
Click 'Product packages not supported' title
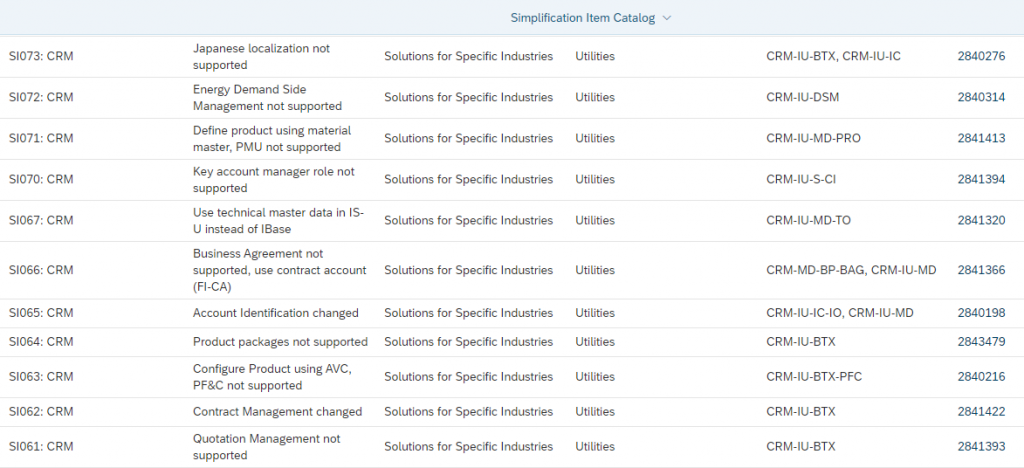point(280,342)
